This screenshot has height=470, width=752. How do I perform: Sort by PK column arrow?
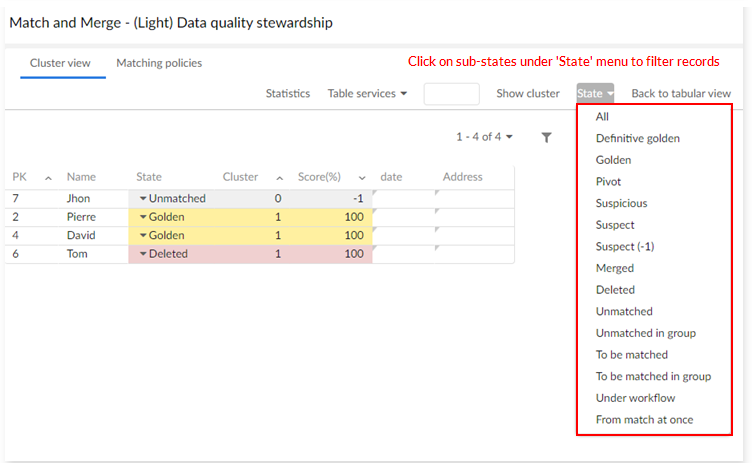pyautogui.click(x=48, y=178)
